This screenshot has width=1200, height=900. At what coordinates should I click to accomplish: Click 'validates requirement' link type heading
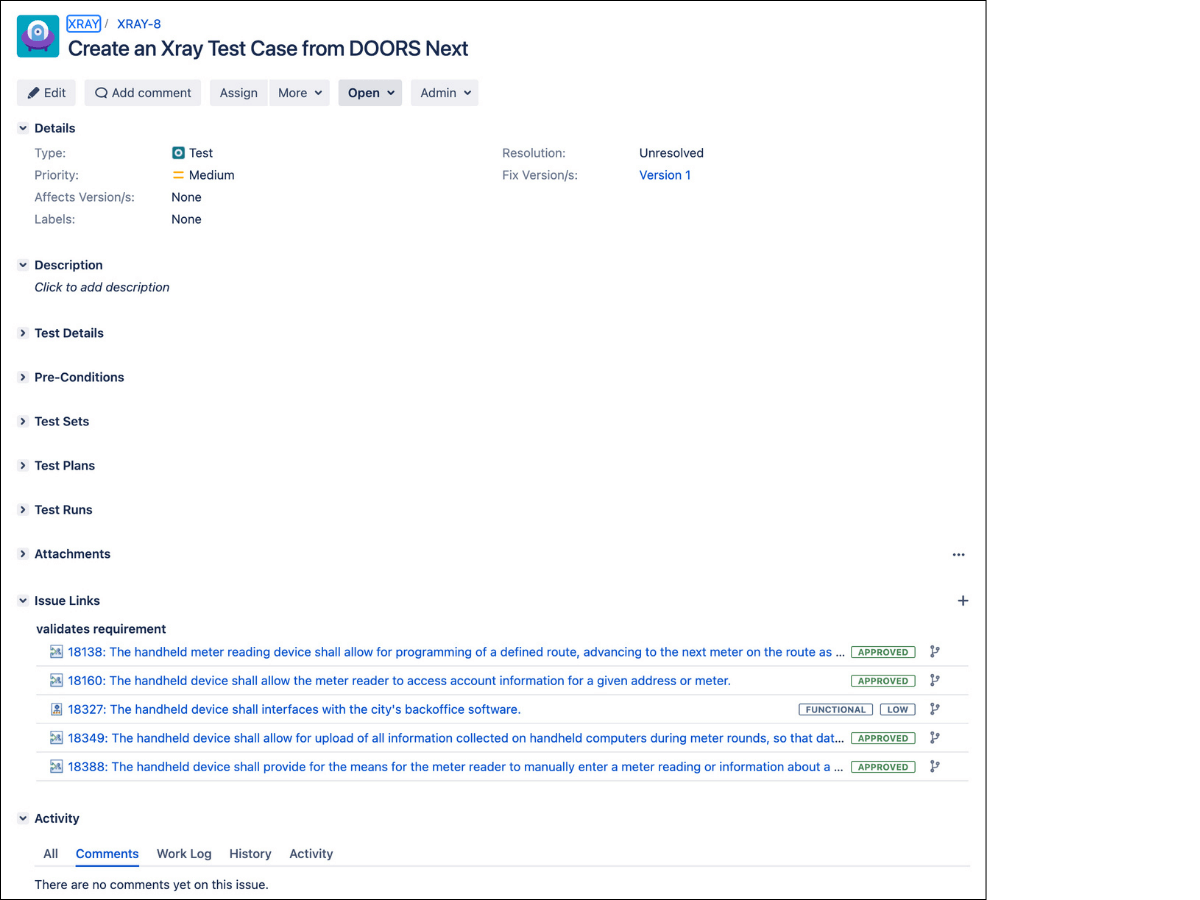pyautogui.click(x=101, y=629)
